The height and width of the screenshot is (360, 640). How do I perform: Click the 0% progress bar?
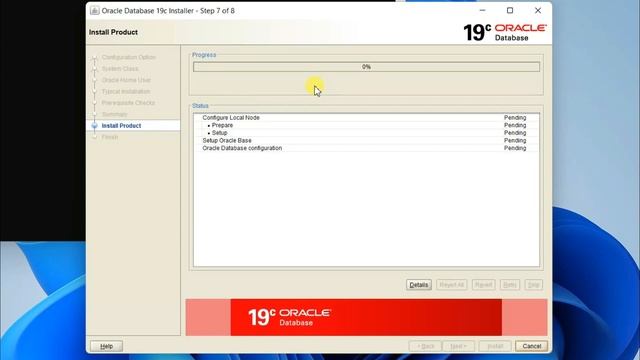(366, 67)
